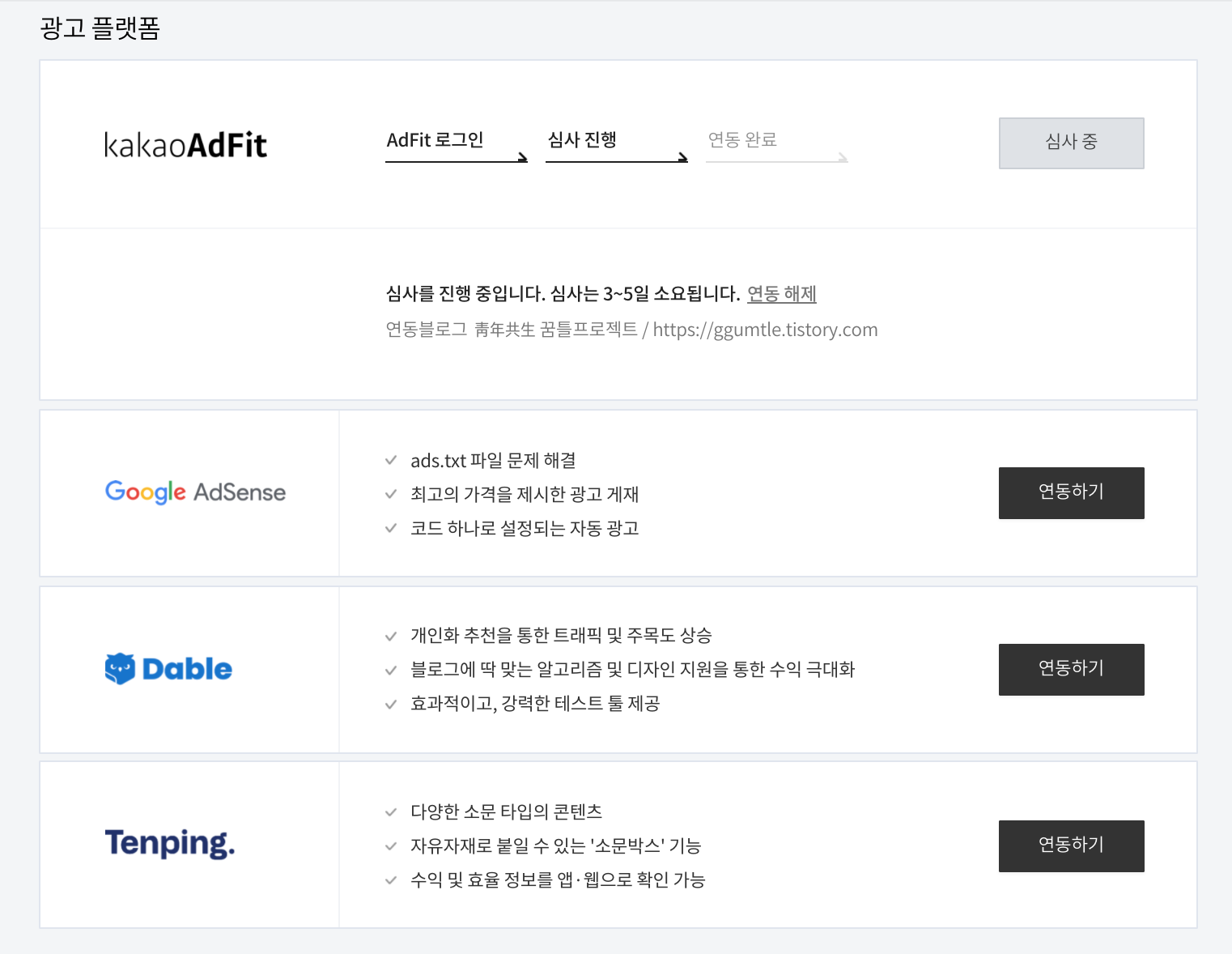This screenshot has height=954, width=1232.
Task: Click the kakaoAdFit logo
Action: point(185,145)
